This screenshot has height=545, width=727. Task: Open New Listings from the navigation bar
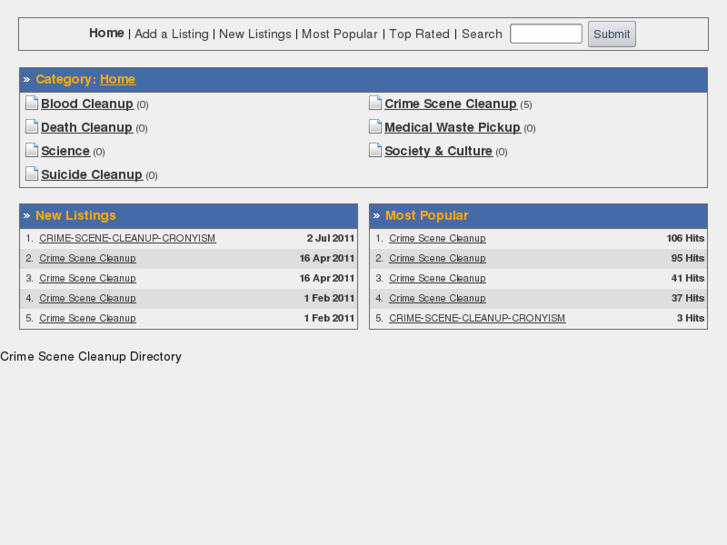(x=255, y=34)
